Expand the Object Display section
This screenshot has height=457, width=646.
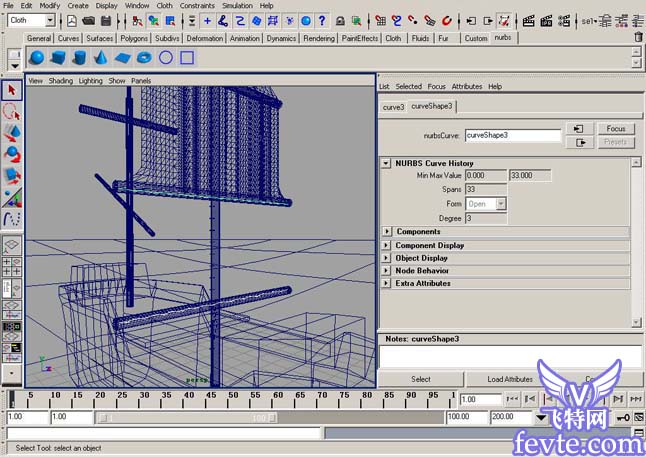pyautogui.click(x=386, y=258)
